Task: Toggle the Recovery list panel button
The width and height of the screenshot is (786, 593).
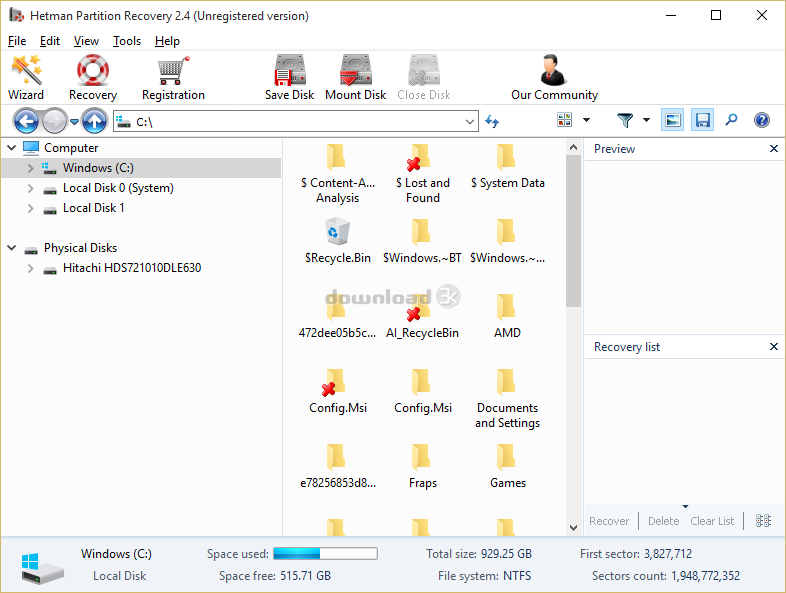Action: pyautogui.click(x=702, y=120)
